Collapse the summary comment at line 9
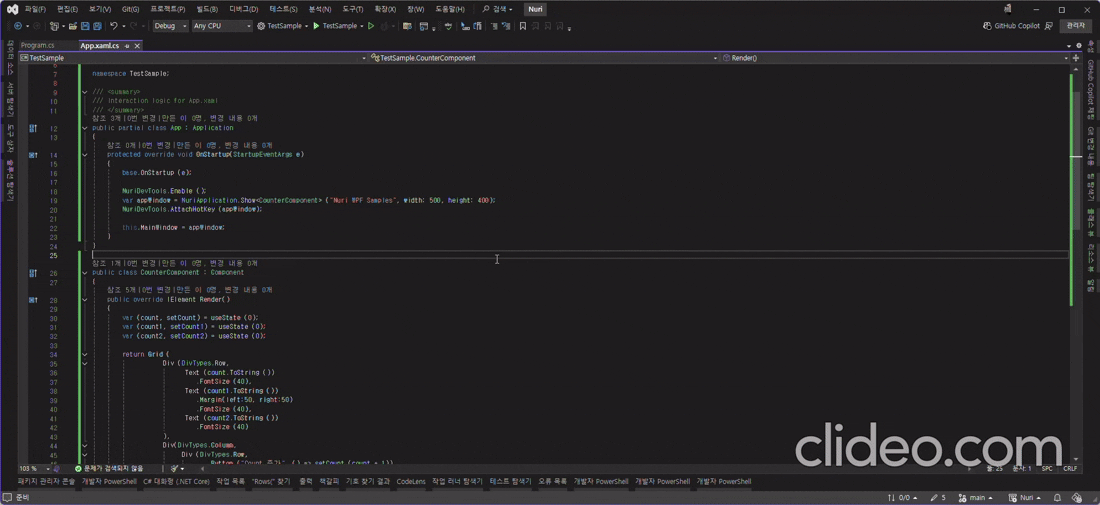1100x505 pixels. [x=84, y=92]
